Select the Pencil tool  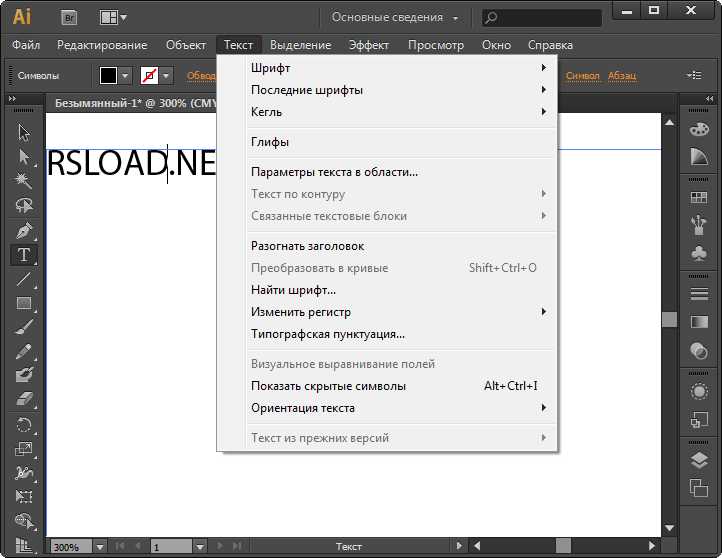(x=23, y=352)
